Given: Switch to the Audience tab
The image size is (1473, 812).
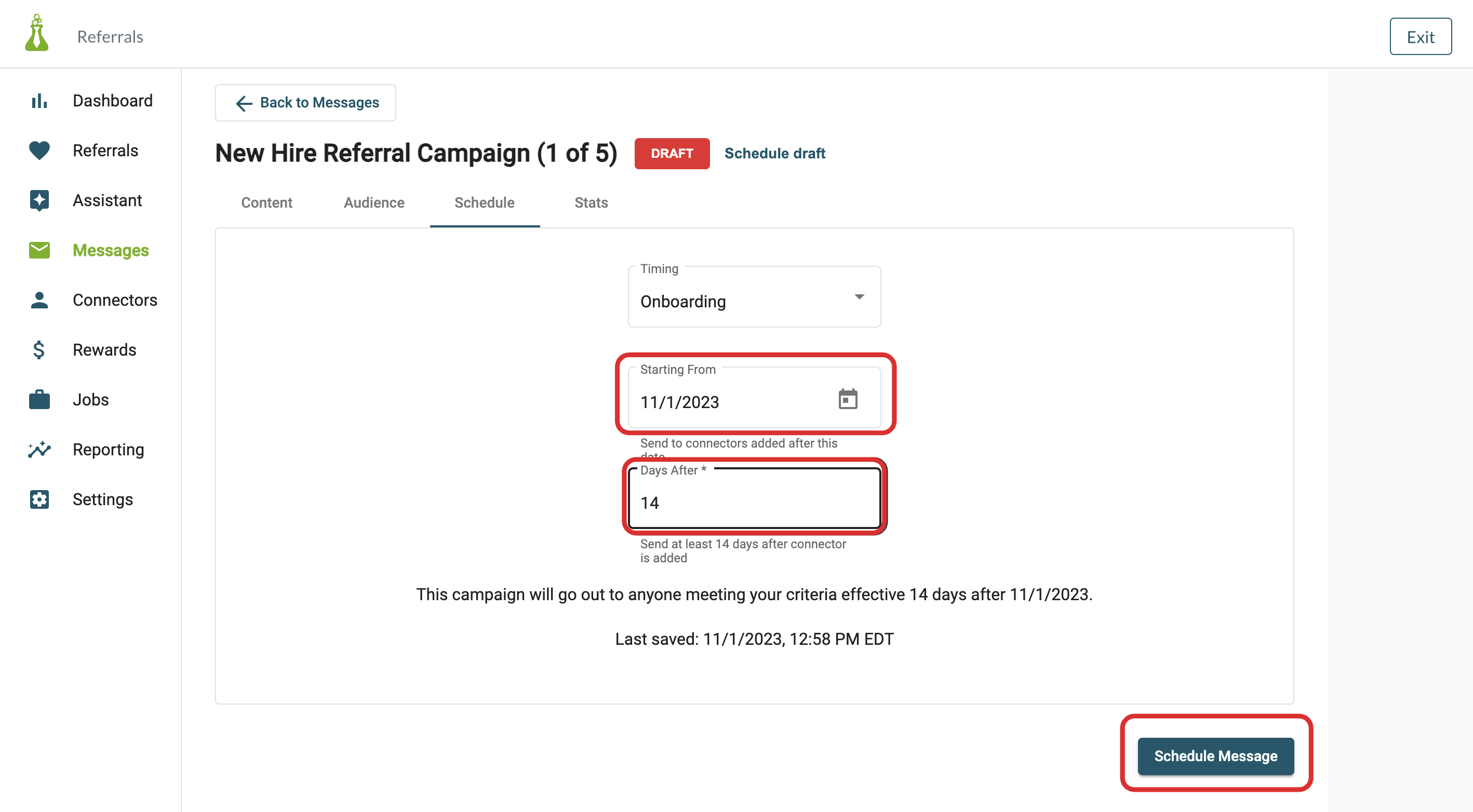Looking at the screenshot, I should point(374,202).
